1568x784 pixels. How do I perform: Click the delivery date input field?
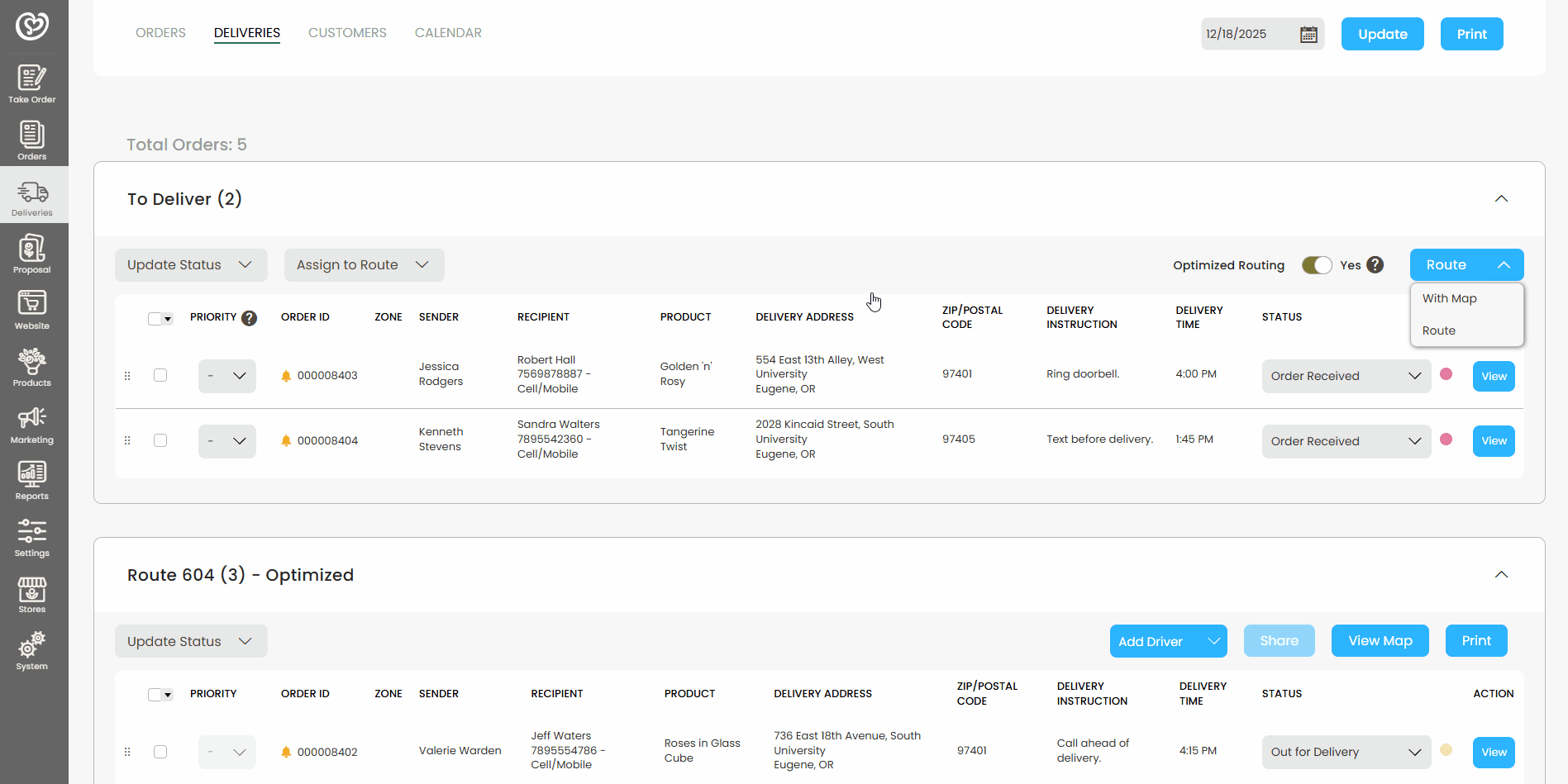[x=1247, y=34]
